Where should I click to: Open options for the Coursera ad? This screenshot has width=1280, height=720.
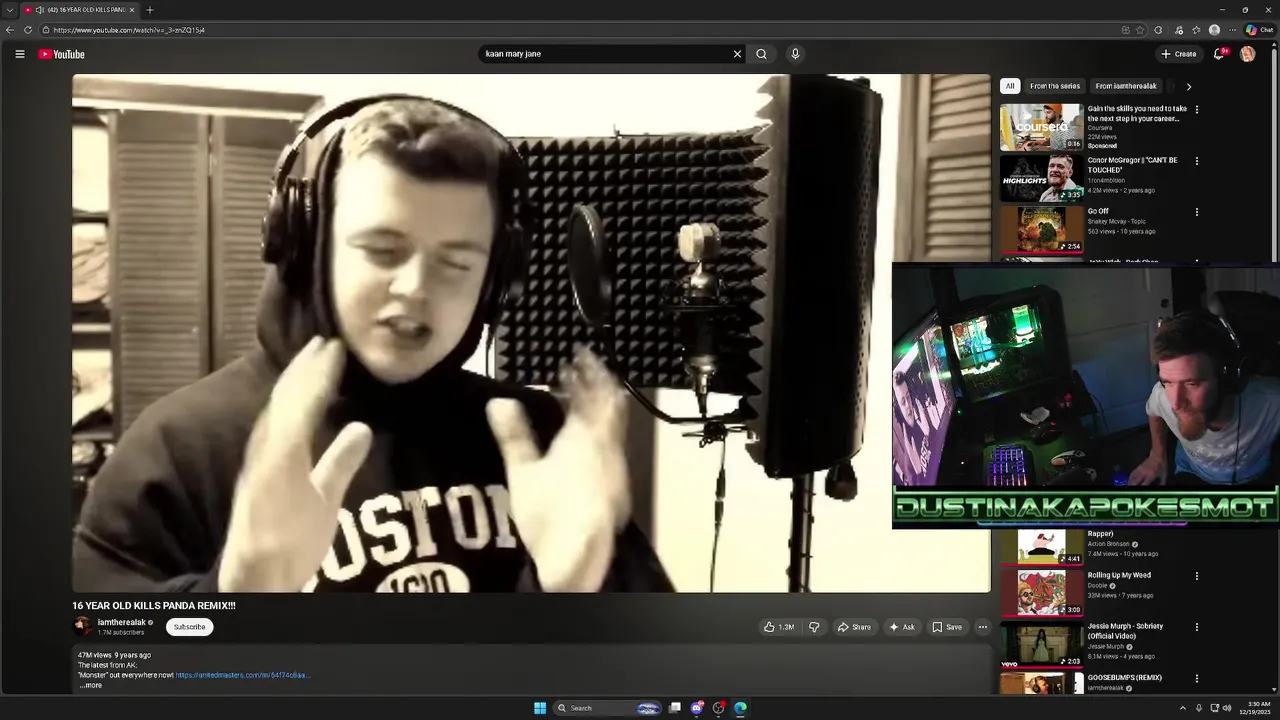1196,110
